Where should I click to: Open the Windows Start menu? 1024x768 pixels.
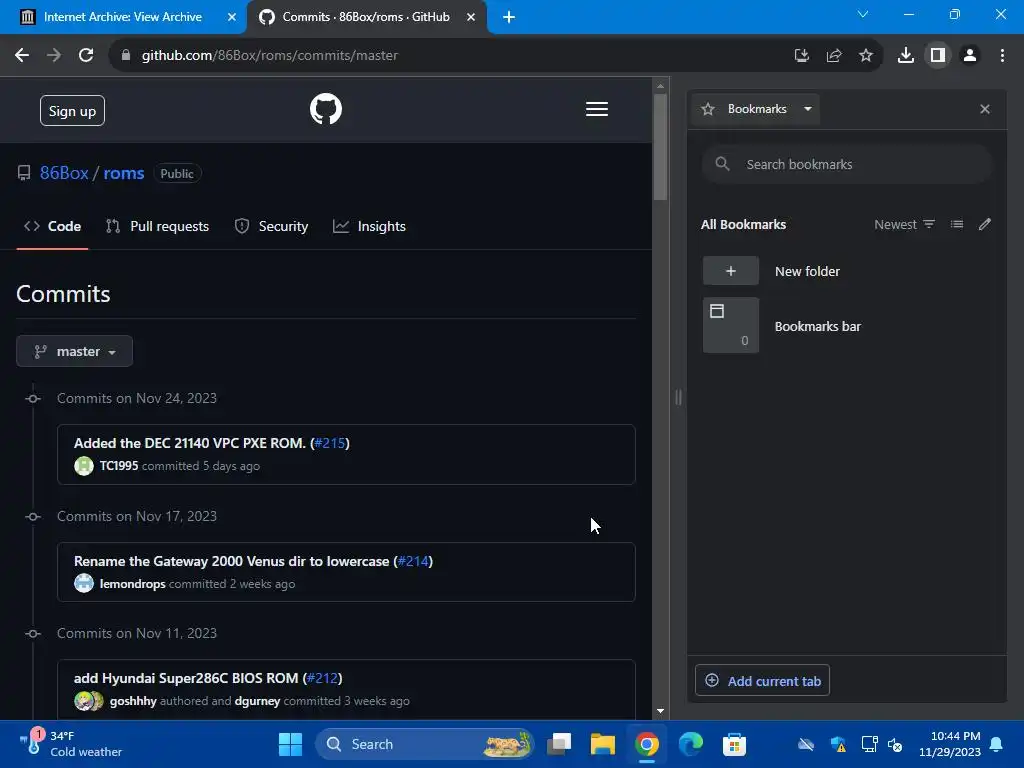[x=291, y=744]
